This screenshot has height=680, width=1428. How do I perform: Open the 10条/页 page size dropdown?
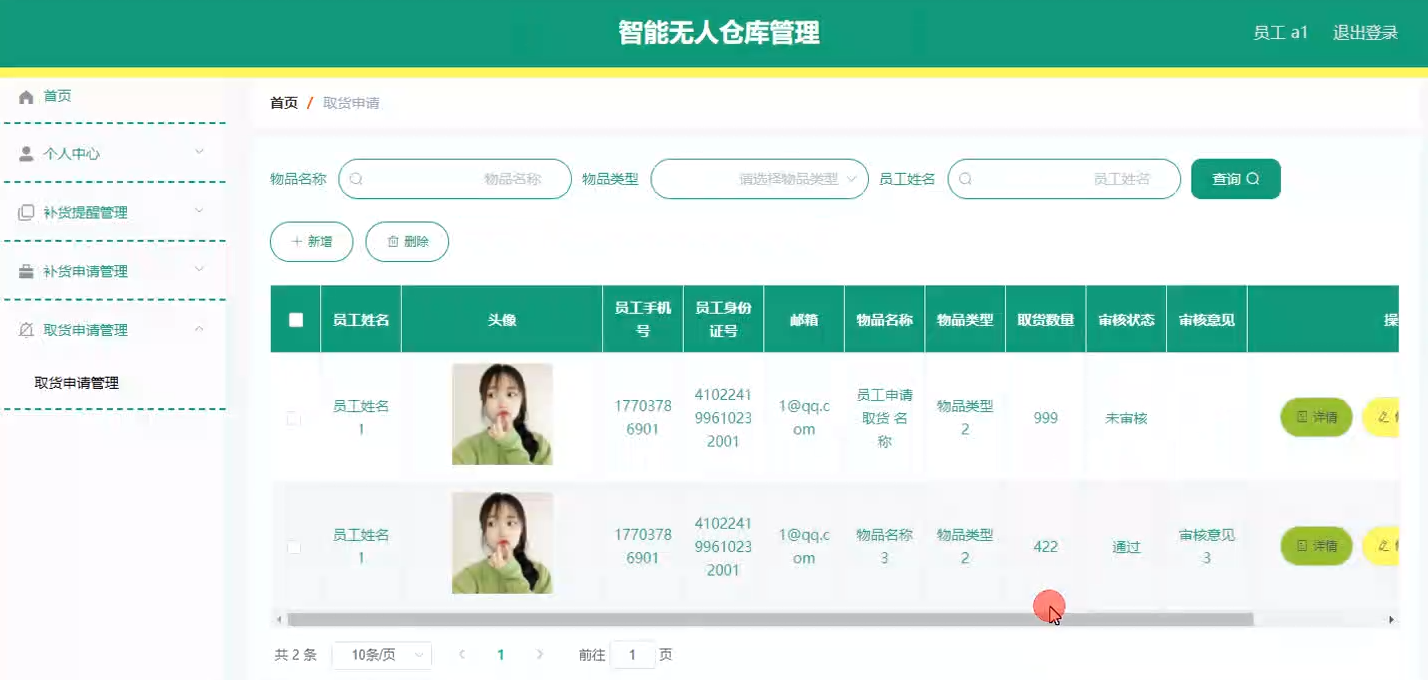click(381, 654)
